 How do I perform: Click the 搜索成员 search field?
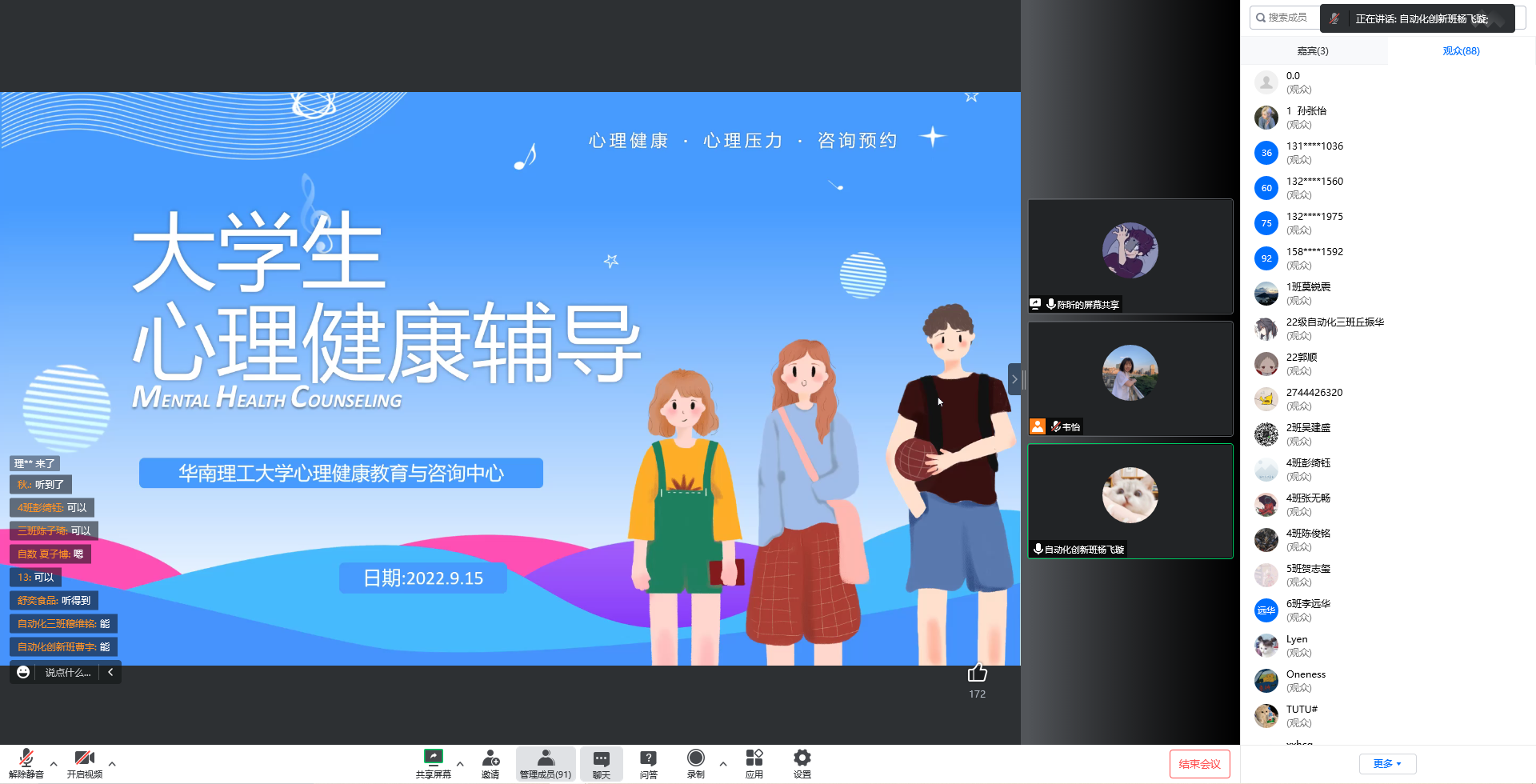click(1285, 18)
